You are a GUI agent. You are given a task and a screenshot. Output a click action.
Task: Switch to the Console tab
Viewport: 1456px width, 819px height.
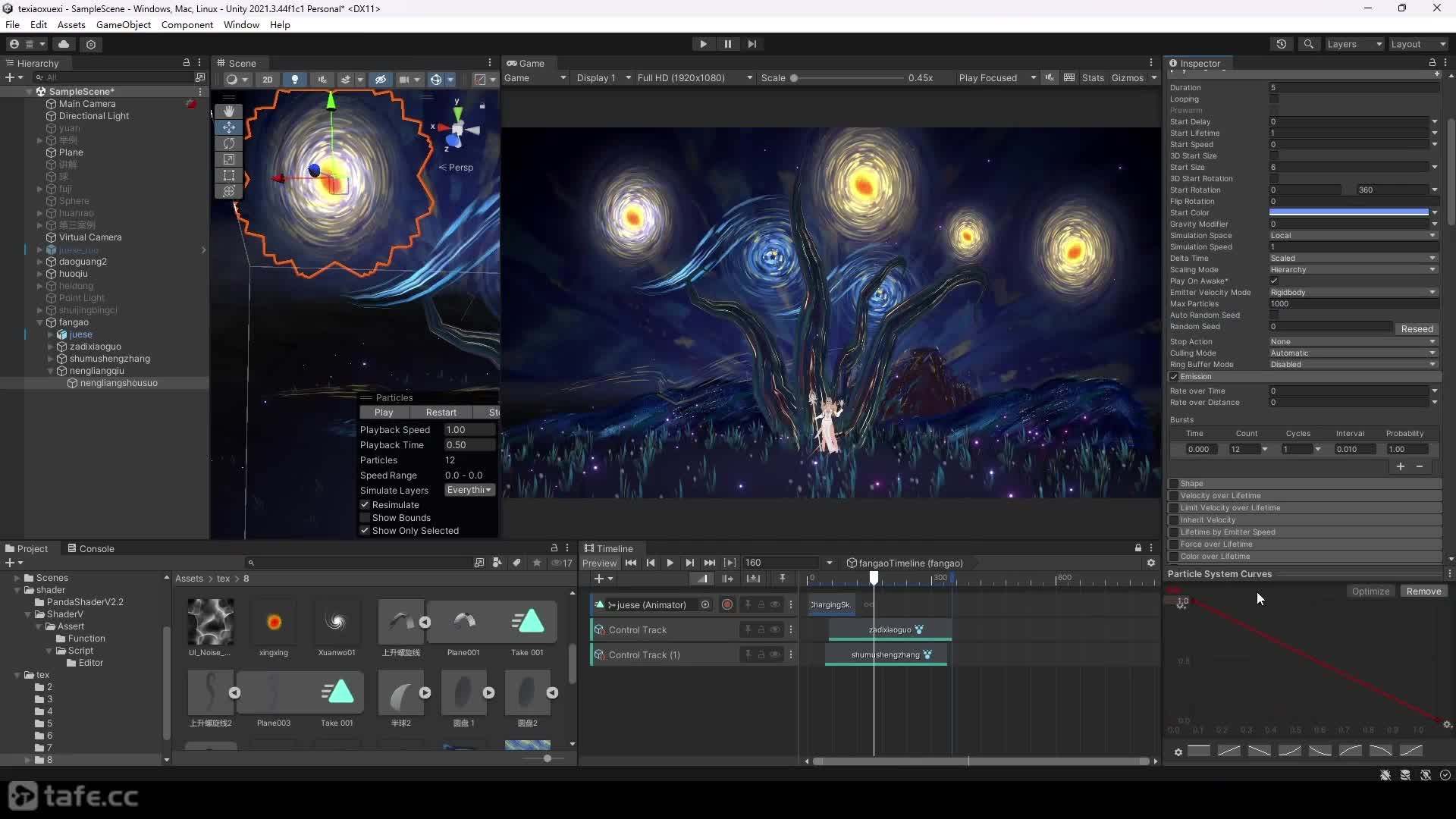point(91,548)
